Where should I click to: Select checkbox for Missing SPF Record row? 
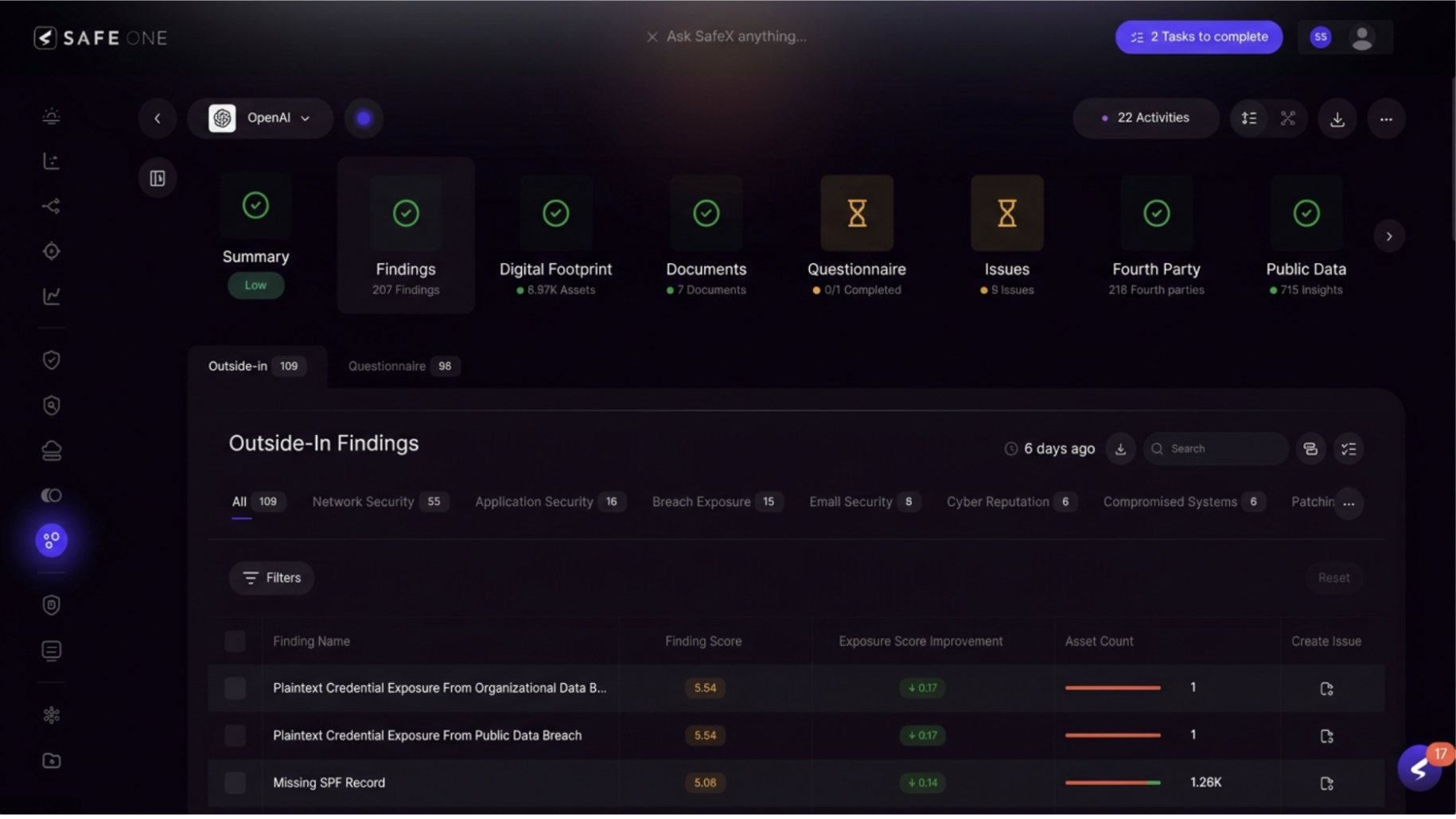pos(235,783)
